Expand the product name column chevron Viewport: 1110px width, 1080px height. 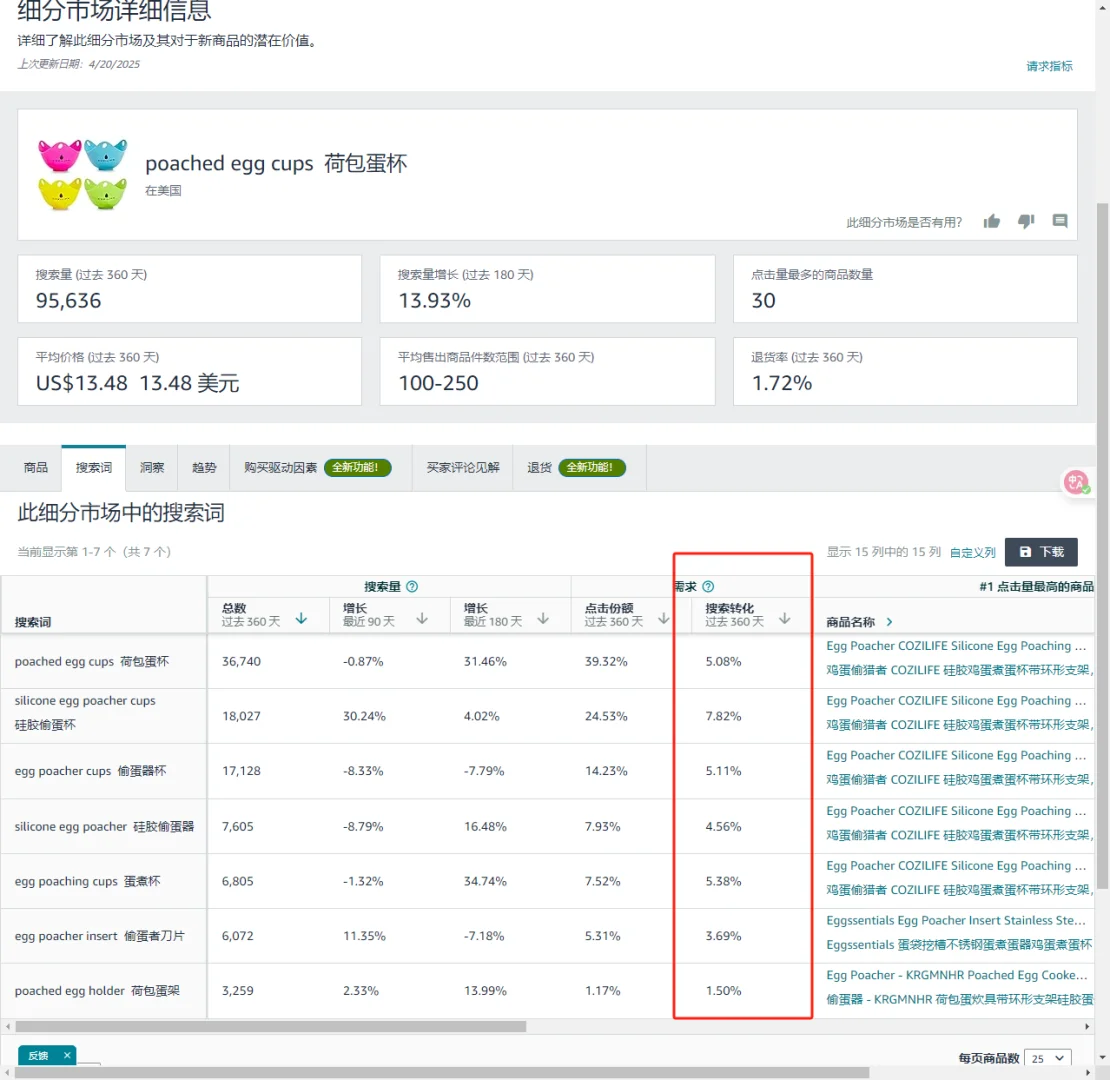(x=889, y=621)
